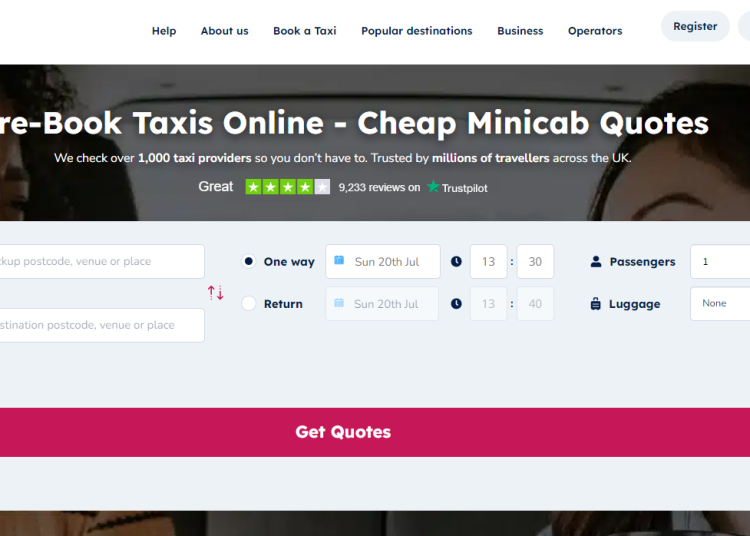The width and height of the screenshot is (750, 536).
Task: Click the Passengers person icon
Action: click(x=596, y=262)
